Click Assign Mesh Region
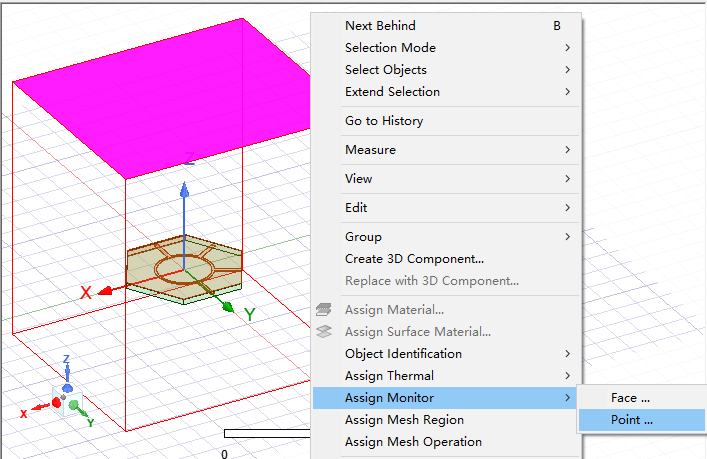Viewport: 707px width, 459px height. click(x=404, y=420)
